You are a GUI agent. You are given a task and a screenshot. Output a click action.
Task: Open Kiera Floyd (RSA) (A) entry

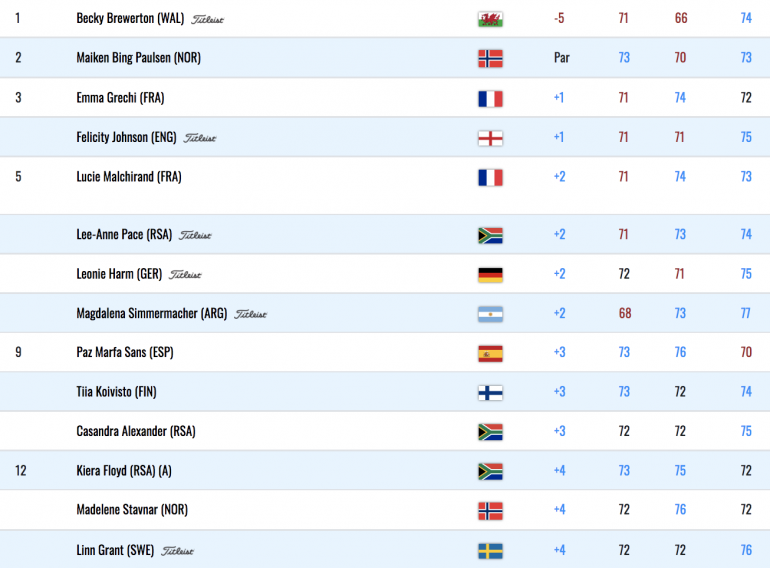click(124, 471)
